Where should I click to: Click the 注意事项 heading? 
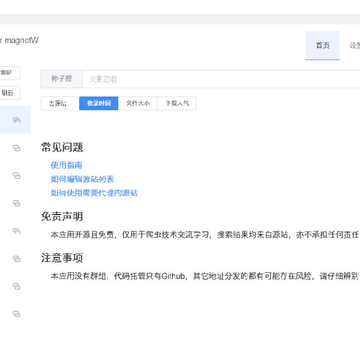coord(62,258)
